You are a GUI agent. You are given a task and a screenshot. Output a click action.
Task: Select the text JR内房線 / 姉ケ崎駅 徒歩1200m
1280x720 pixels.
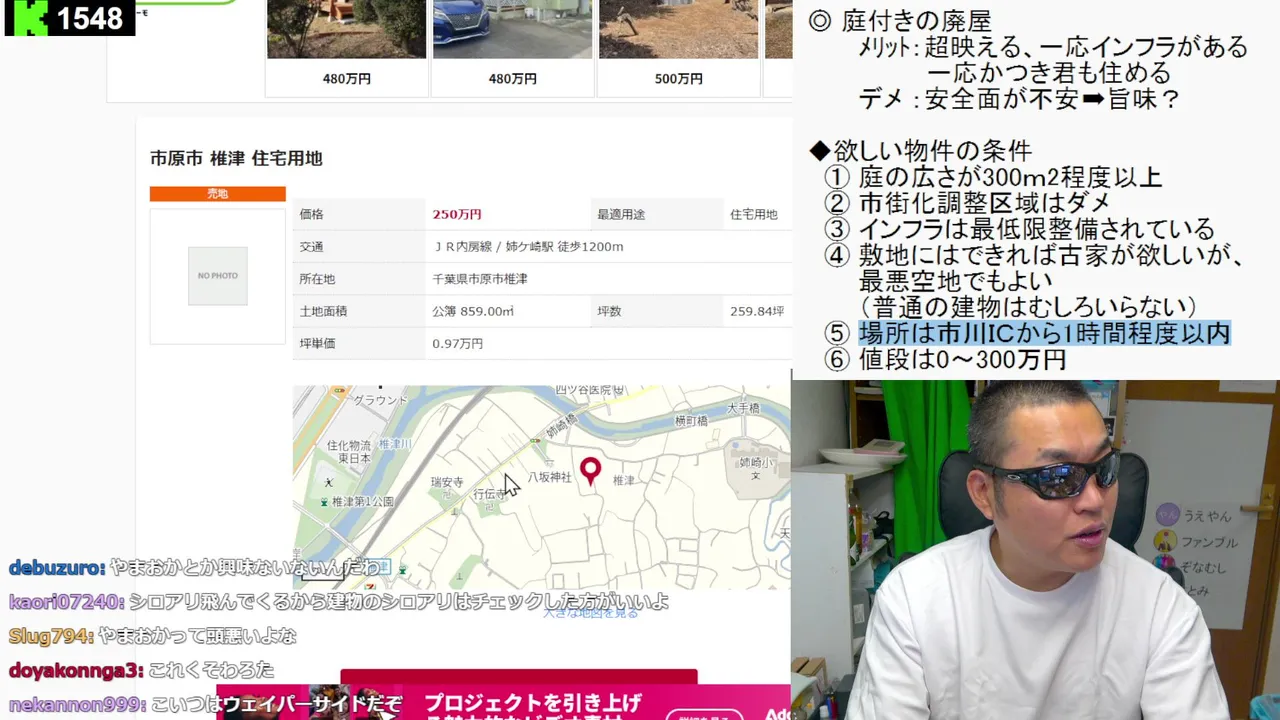click(x=528, y=246)
